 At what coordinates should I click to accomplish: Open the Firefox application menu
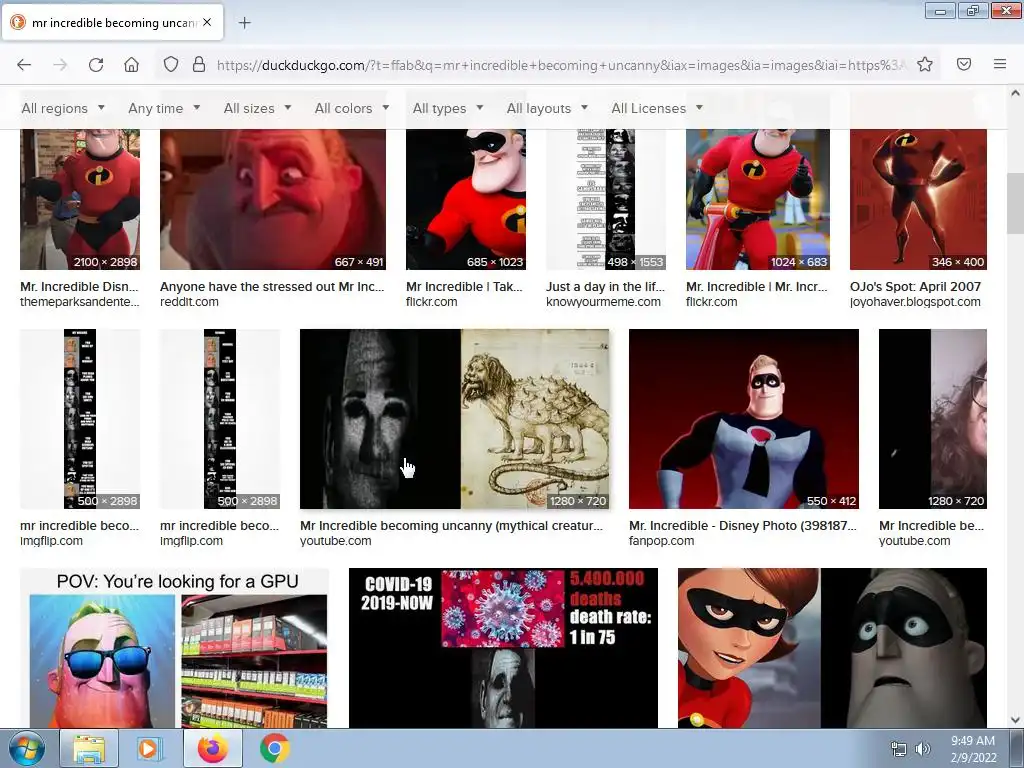(1000, 65)
